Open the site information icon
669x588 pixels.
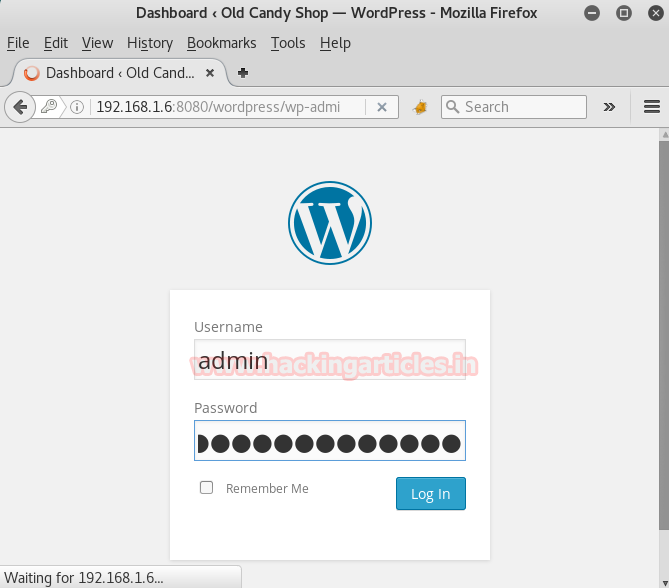pos(77,107)
